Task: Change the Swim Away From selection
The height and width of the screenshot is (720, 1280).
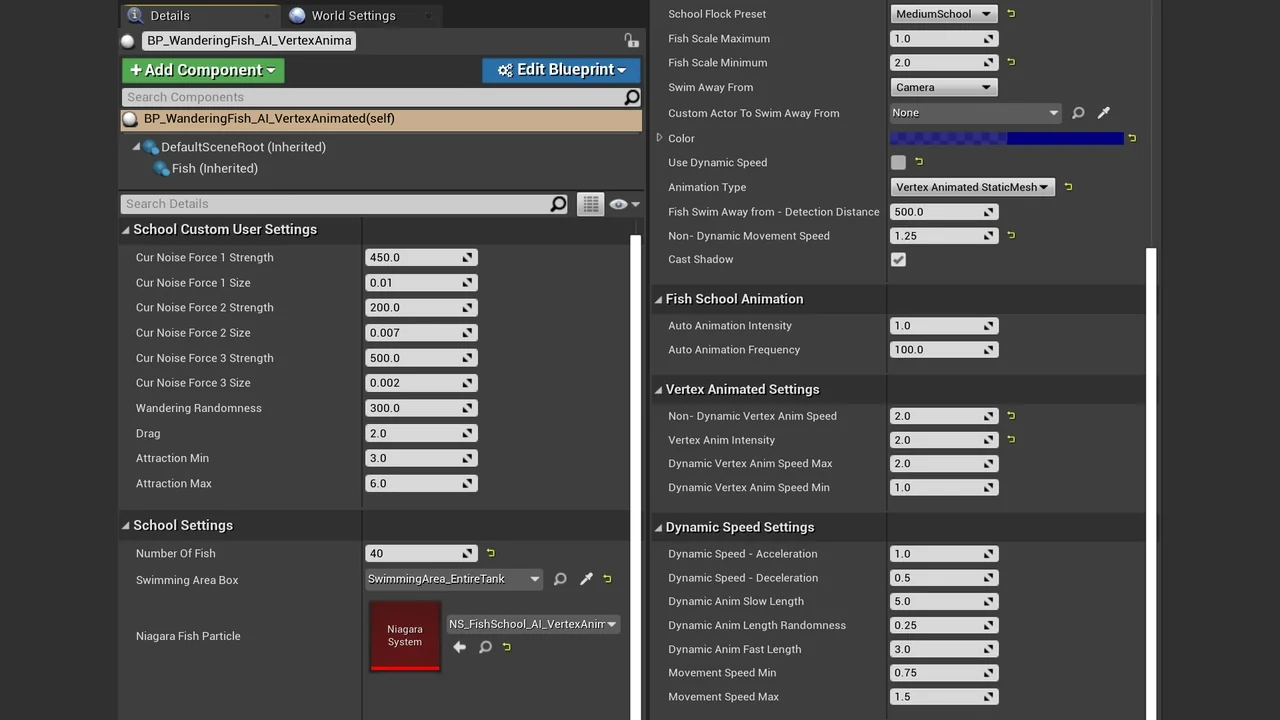Action: tap(942, 87)
